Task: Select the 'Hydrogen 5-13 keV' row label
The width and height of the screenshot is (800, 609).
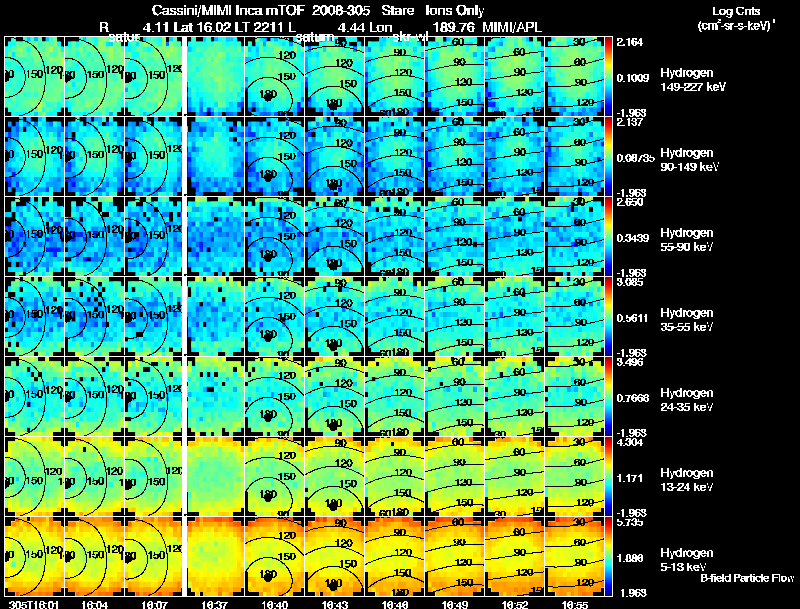Action: click(687, 560)
